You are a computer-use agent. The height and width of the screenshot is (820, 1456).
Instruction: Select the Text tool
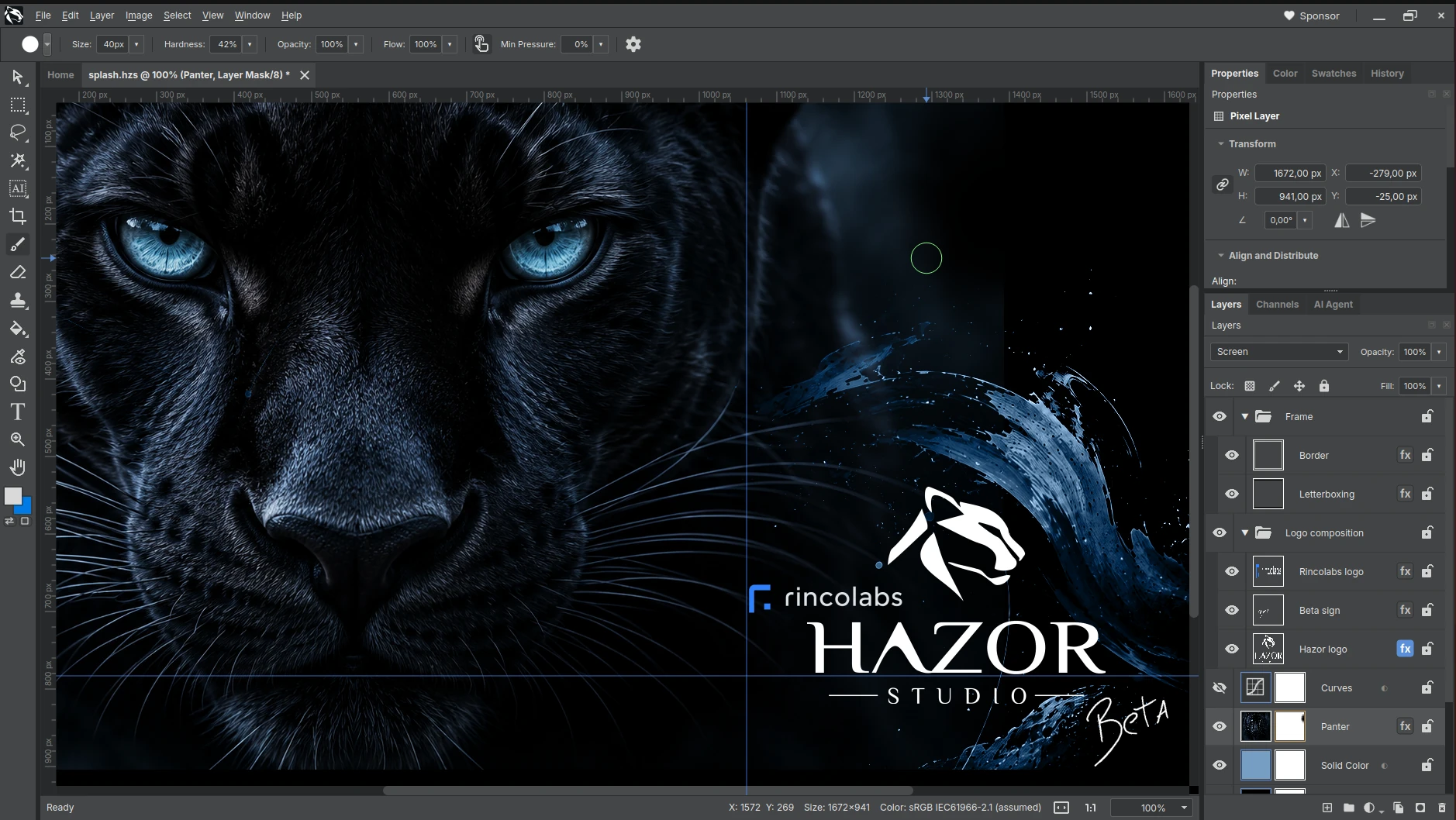18,412
